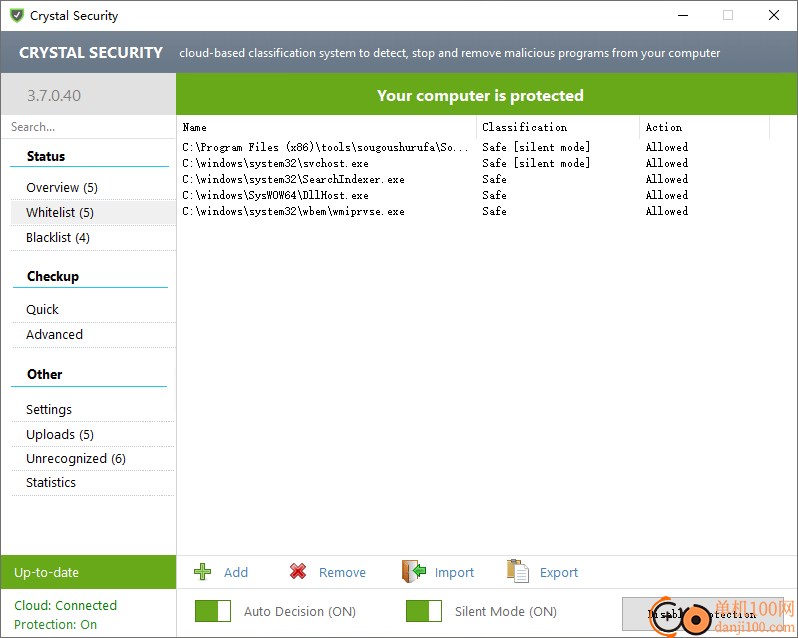Sort by the Classification column header
Viewport: 798px width, 638px height.
pos(558,127)
